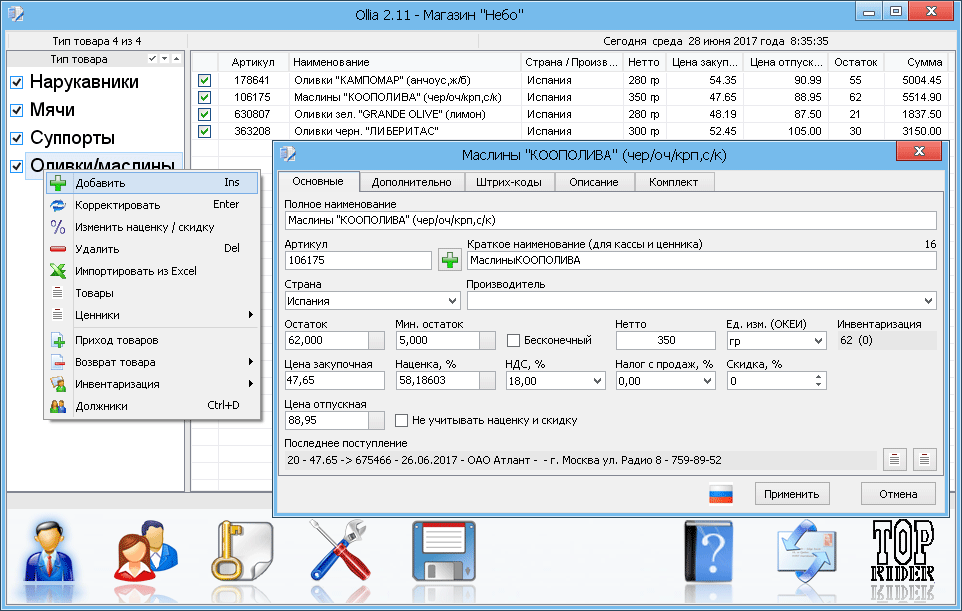
Task: Click the Применить button
Action: 791,494
